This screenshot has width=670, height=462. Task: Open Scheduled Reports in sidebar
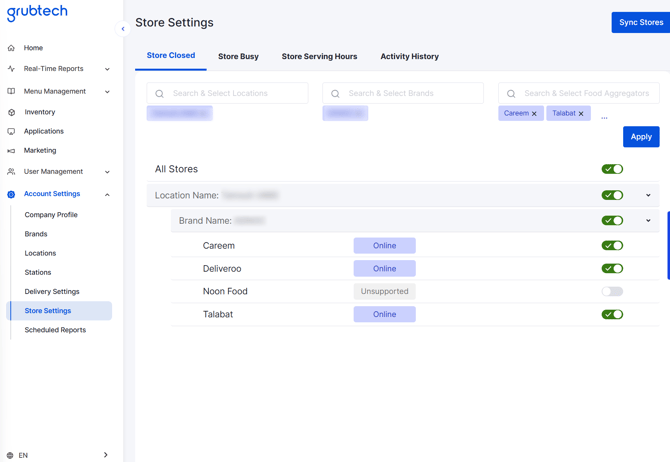click(55, 330)
